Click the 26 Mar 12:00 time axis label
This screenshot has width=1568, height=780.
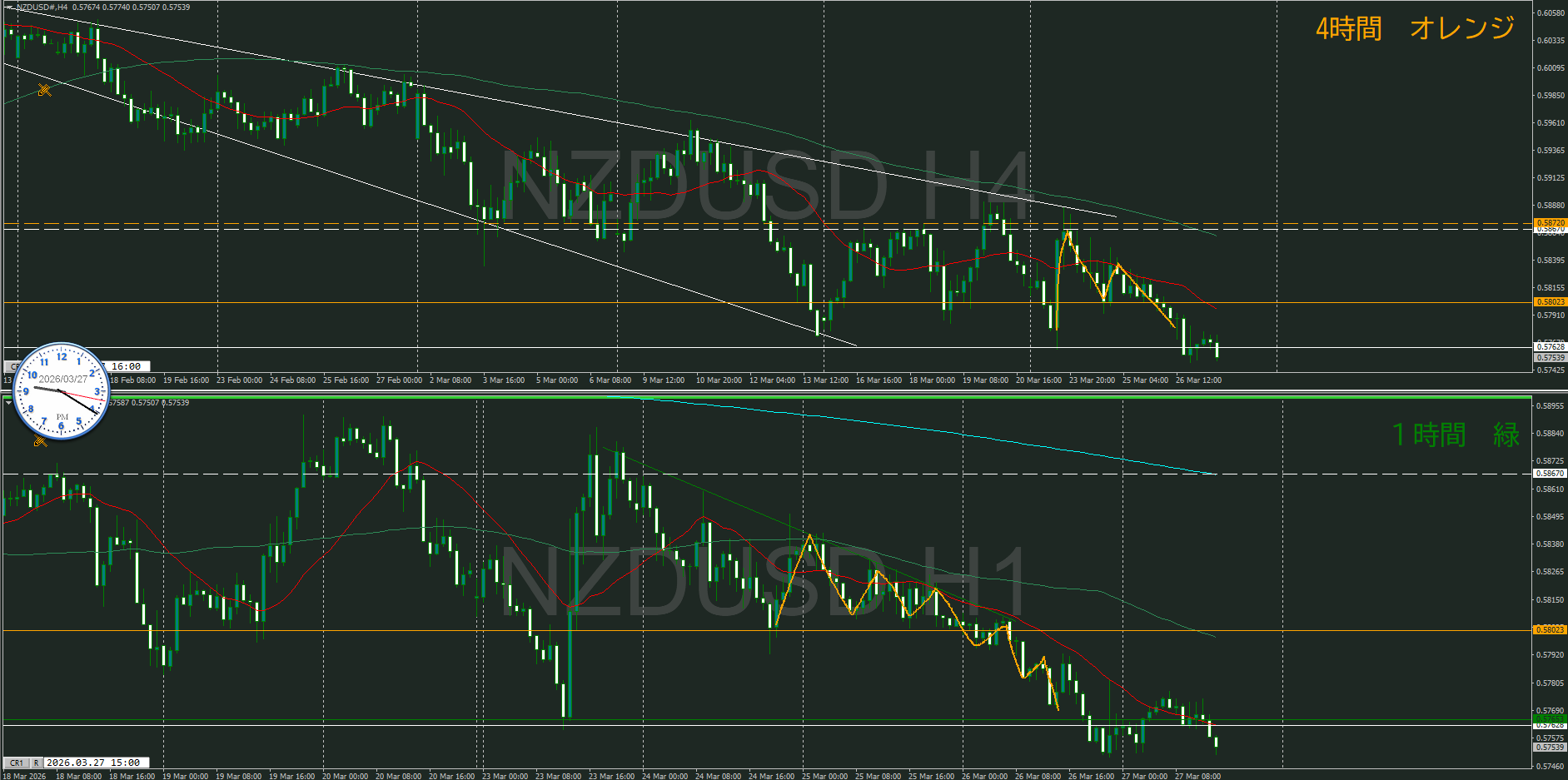coord(1197,380)
